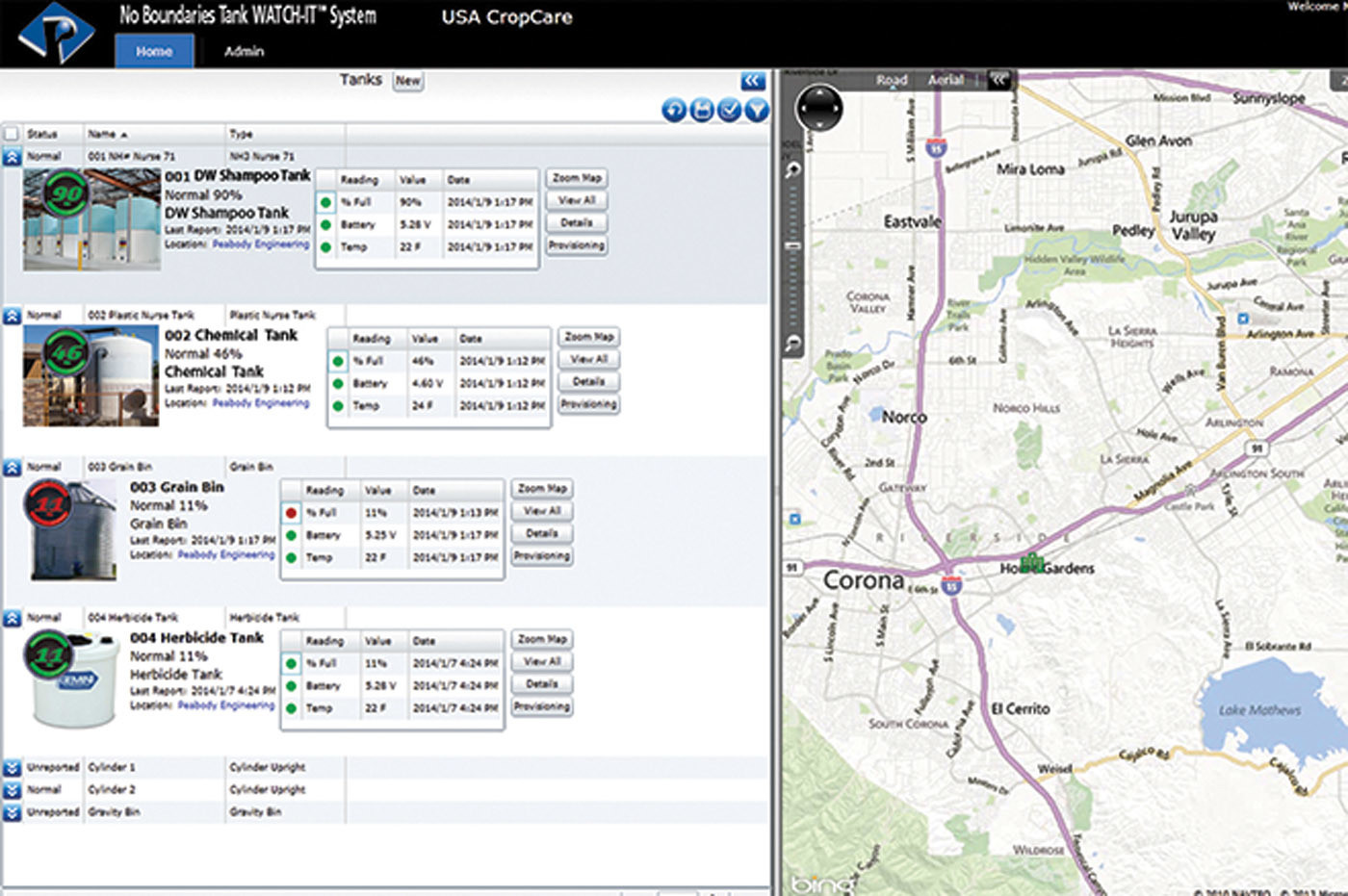The height and width of the screenshot is (896, 1348).
Task: Collapse the 004 Herbicide Tank row
Action: click(x=12, y=618)
